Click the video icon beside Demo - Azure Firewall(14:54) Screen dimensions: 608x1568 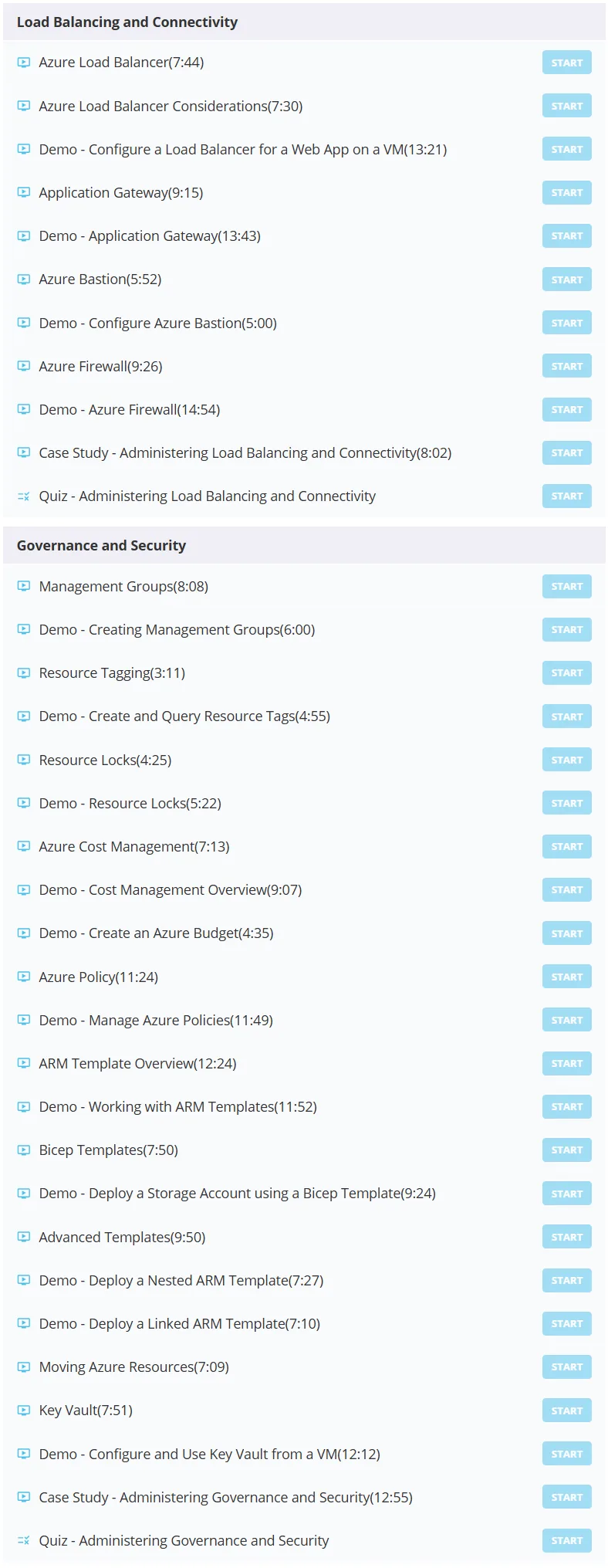24,409
